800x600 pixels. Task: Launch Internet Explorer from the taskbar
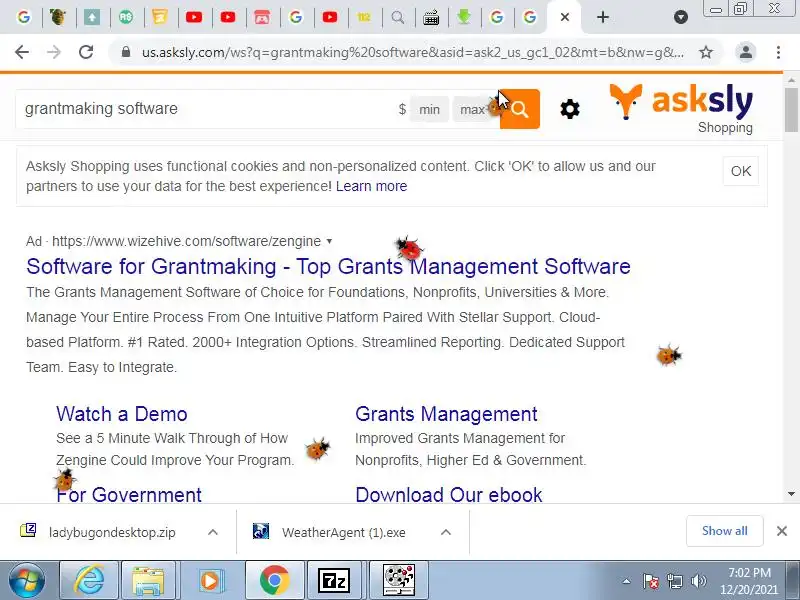coord(89,581)
